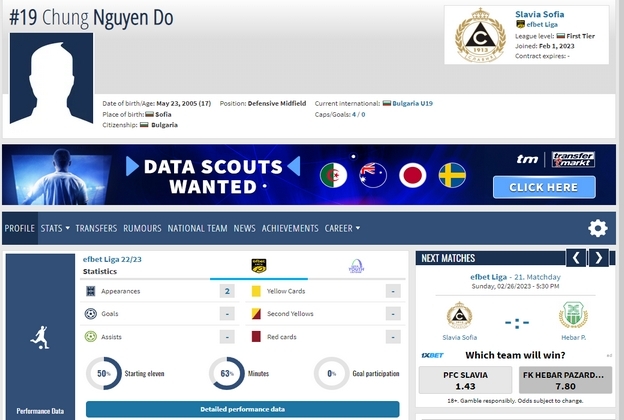Open the settings gear icon
Screen dimensions: 624x420
(x=597, y=228)
